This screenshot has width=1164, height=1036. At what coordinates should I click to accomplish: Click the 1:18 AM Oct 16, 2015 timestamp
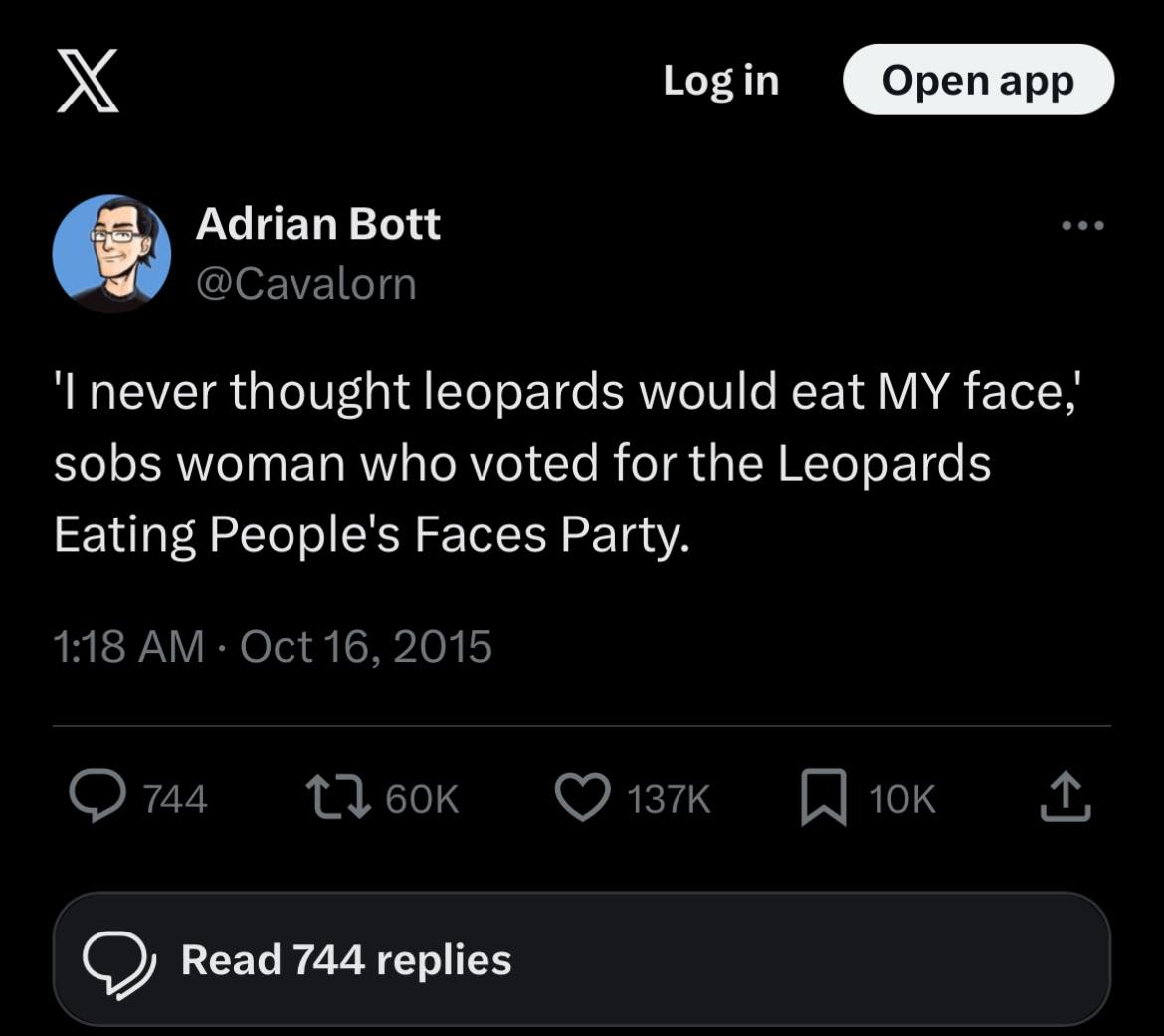click(272, 646)
